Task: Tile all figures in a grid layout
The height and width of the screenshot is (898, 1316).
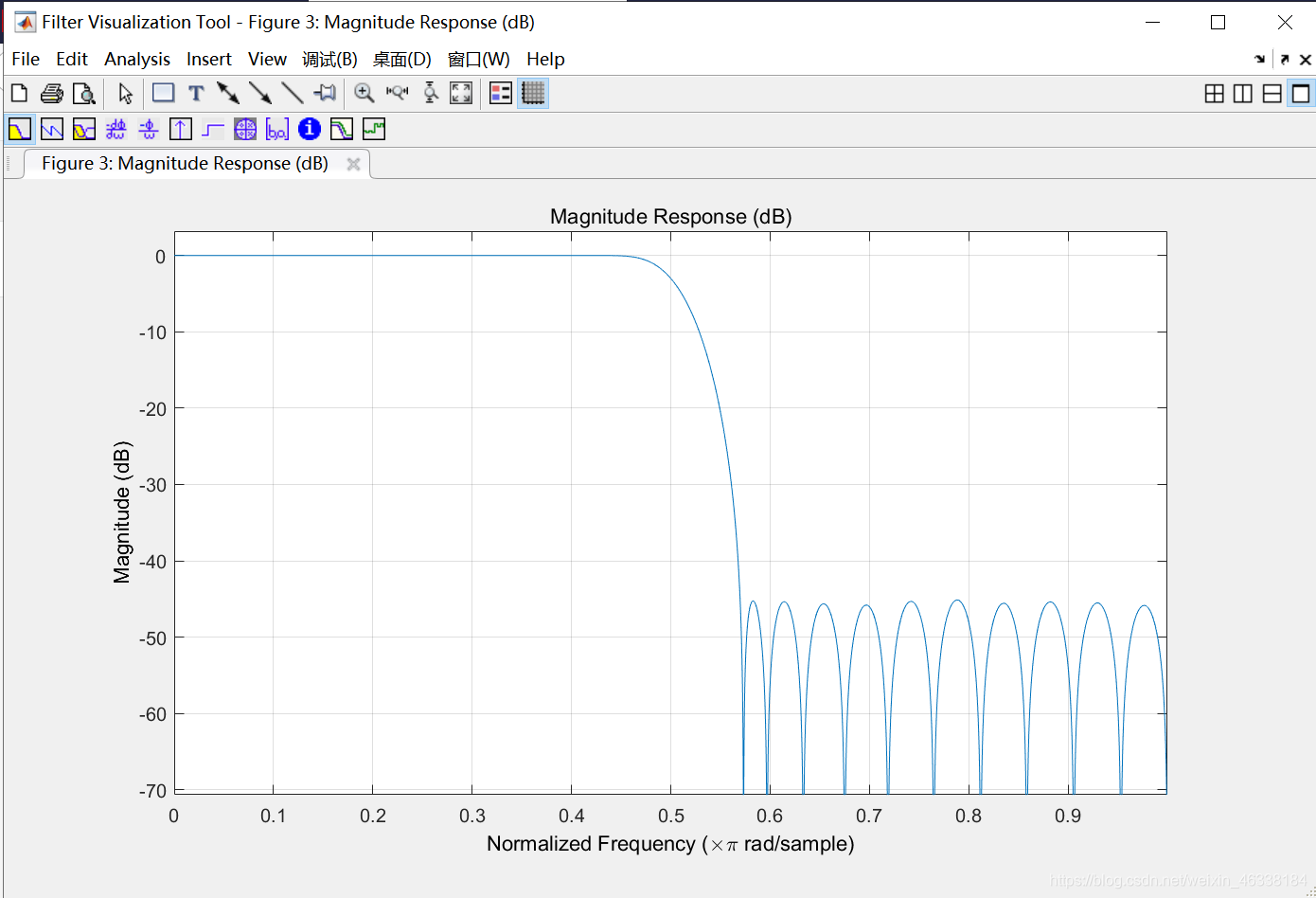Action: tap(1215, 93)
